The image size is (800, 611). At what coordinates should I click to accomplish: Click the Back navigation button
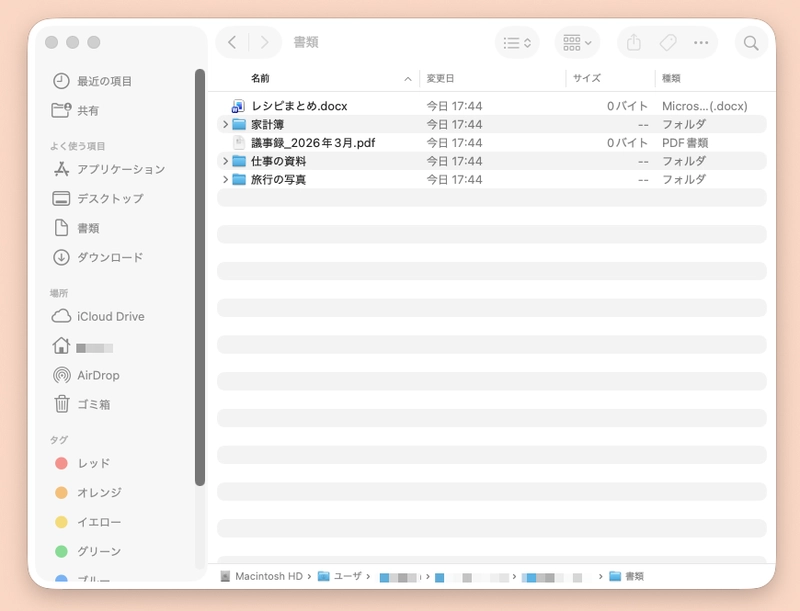pos(232,42)
